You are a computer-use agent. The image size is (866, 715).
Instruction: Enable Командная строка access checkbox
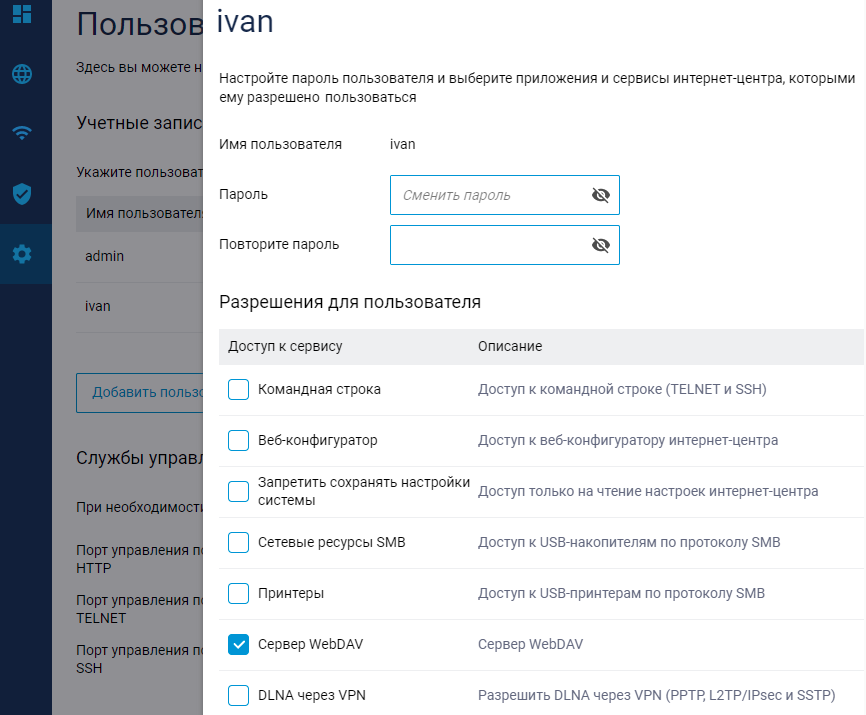pyautogui.click(x=239, y=390)
